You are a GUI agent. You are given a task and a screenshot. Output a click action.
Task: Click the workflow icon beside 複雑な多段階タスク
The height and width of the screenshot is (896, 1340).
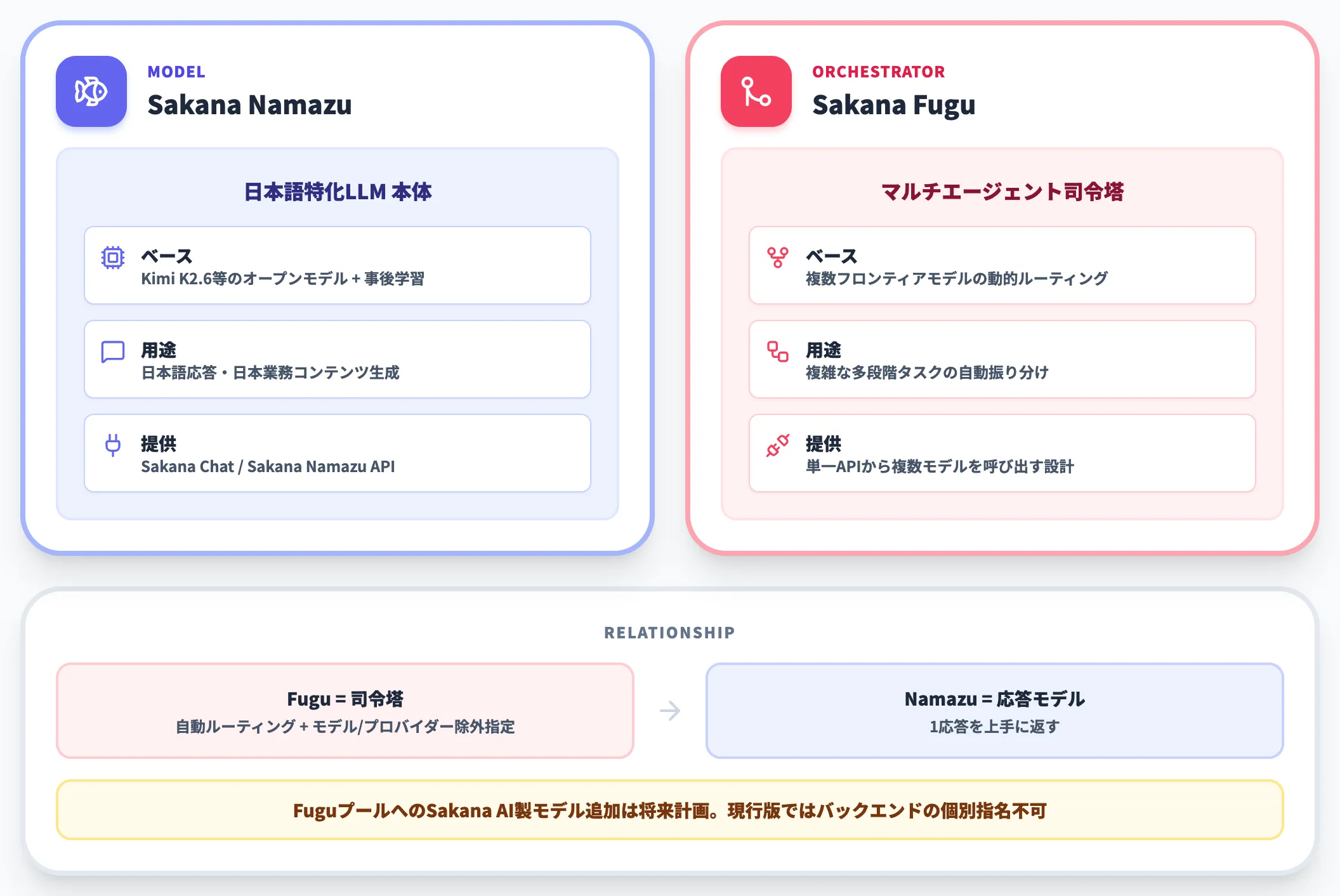[778, 352]
